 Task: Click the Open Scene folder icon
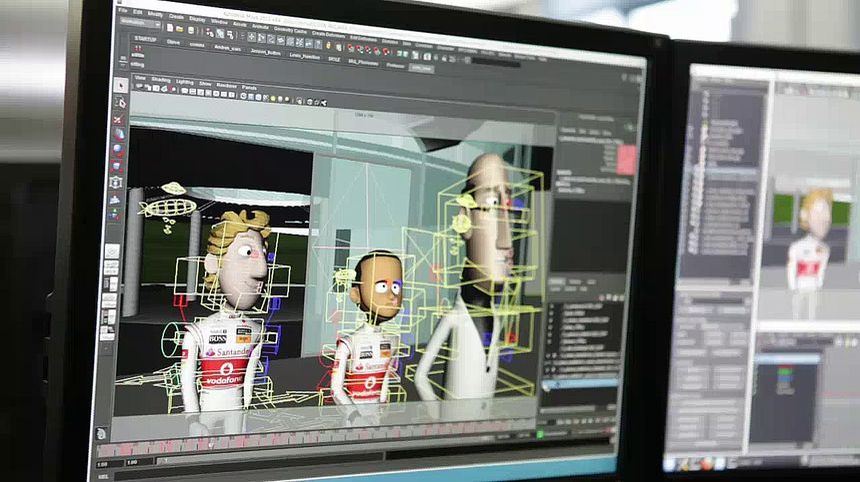coord(180,29)
